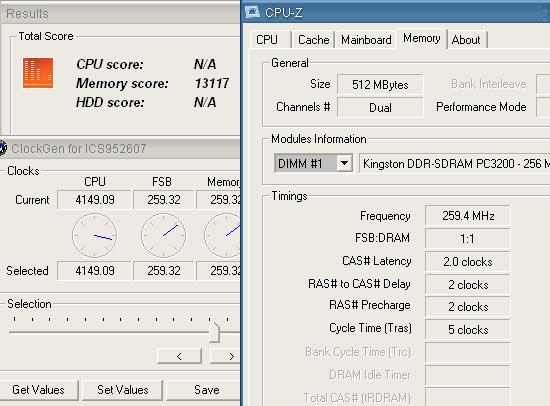Open the Mainboard tab in CPU-Z

click(x=366, y=40)
